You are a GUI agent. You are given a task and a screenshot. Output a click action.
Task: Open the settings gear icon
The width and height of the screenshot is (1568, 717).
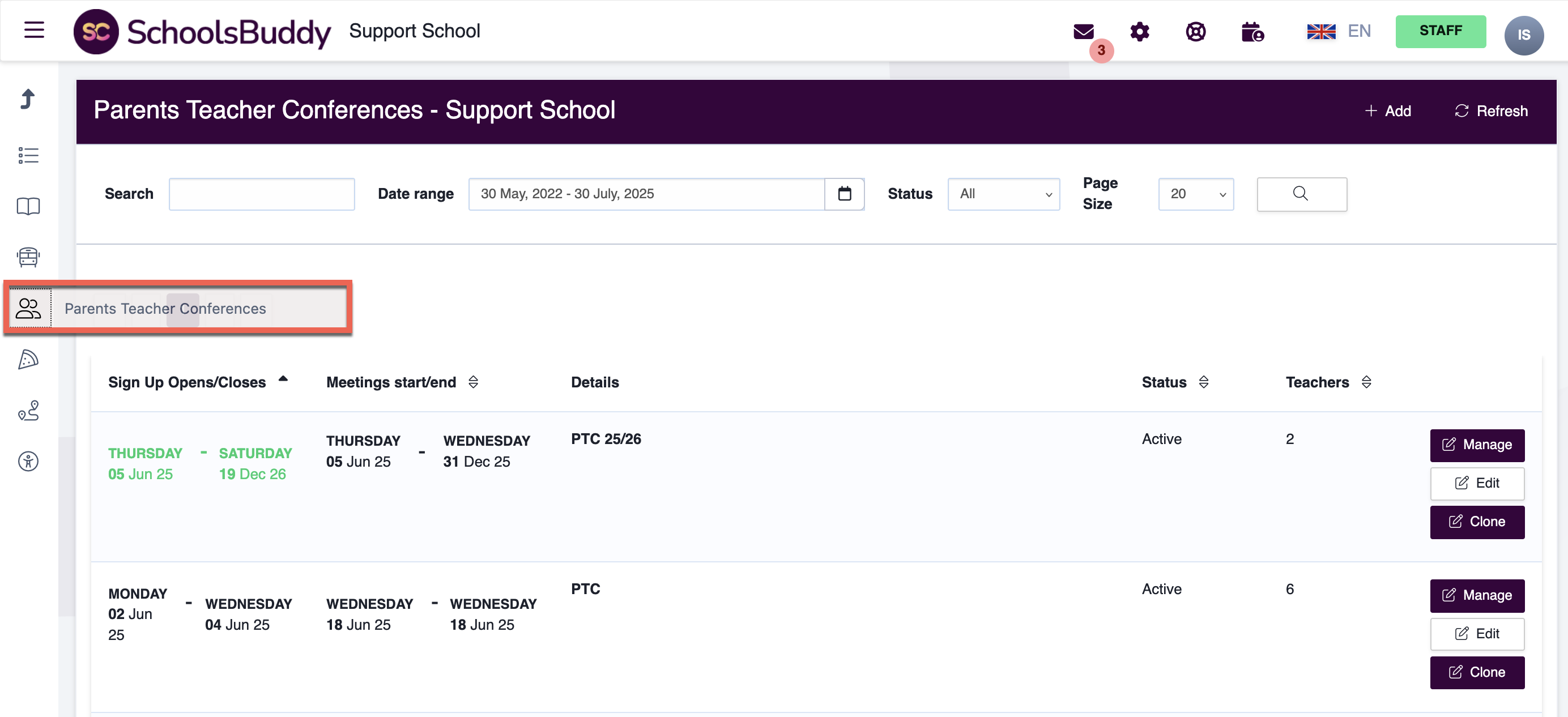pos(1140,31)
